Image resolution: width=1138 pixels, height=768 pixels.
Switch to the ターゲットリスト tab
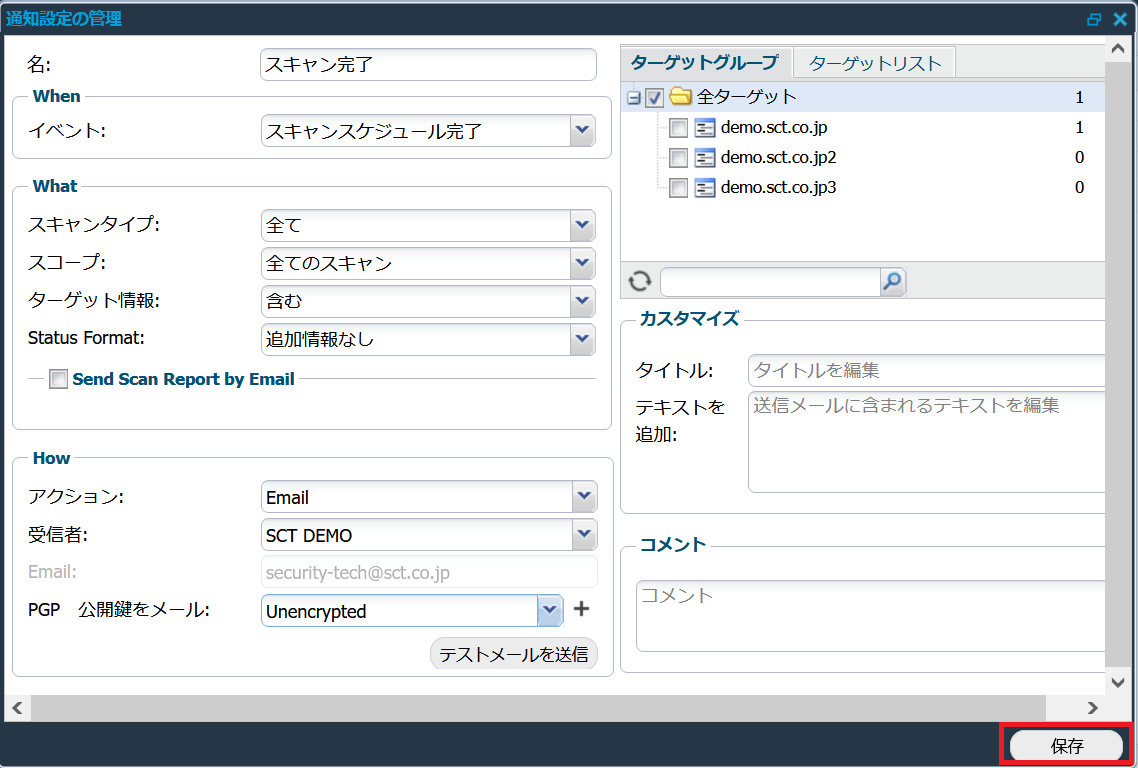875,63
